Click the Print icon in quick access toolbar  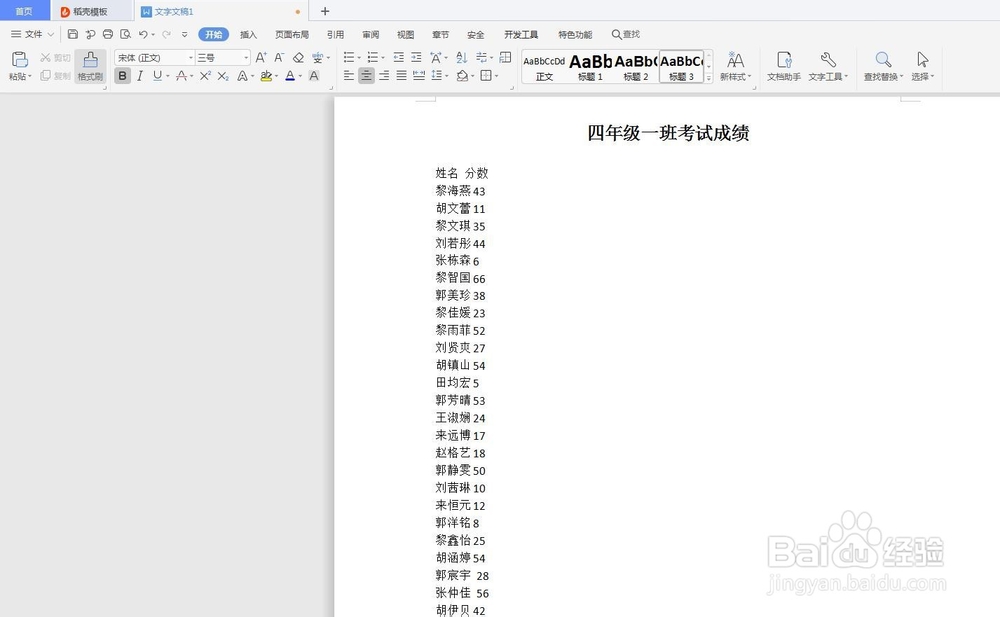tap(108, 34)
